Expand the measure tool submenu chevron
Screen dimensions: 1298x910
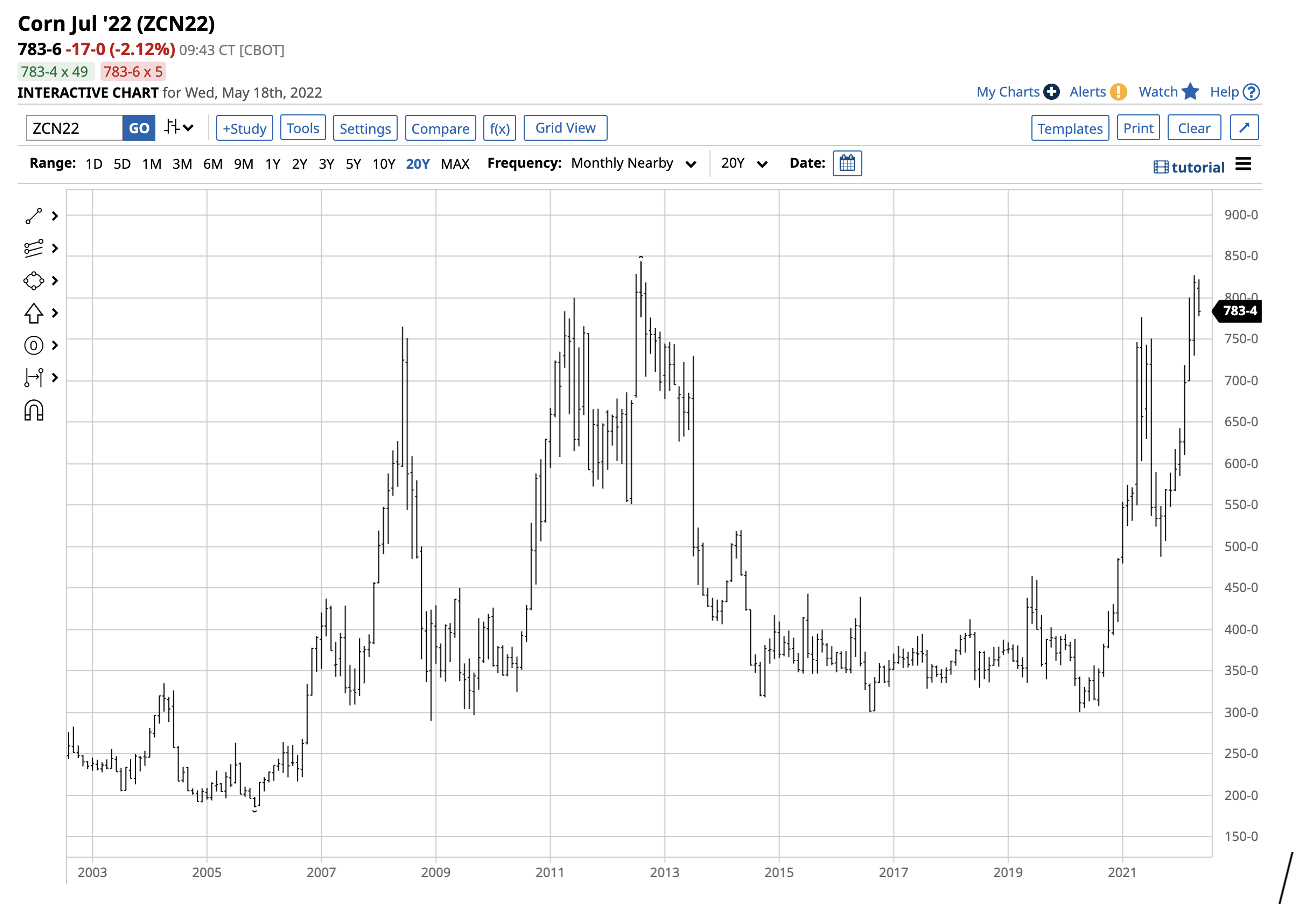pyautogui.click(x=54, y=378)
